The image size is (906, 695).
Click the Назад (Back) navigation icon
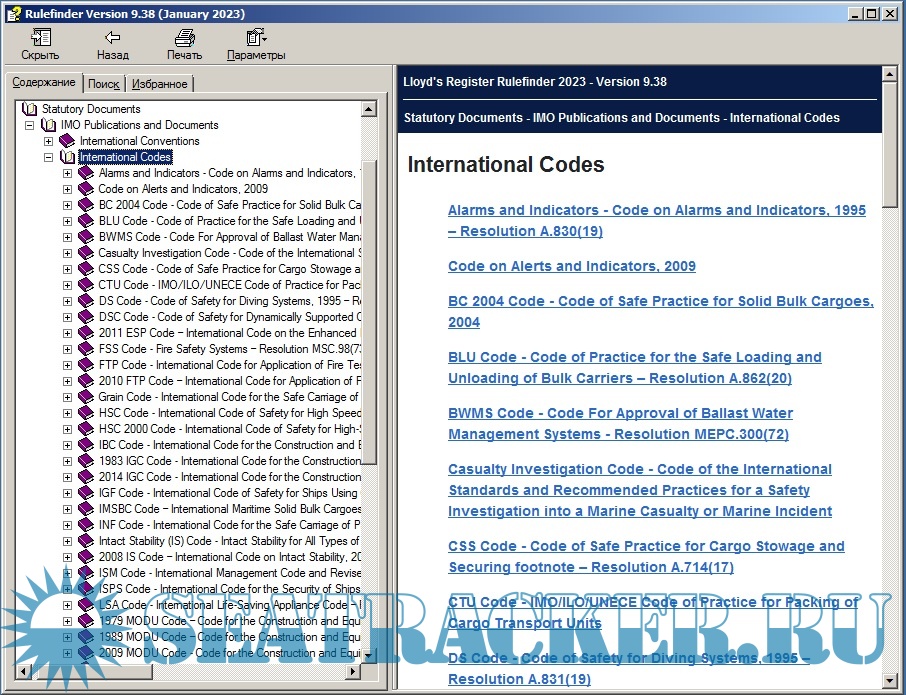click(112, 38)
